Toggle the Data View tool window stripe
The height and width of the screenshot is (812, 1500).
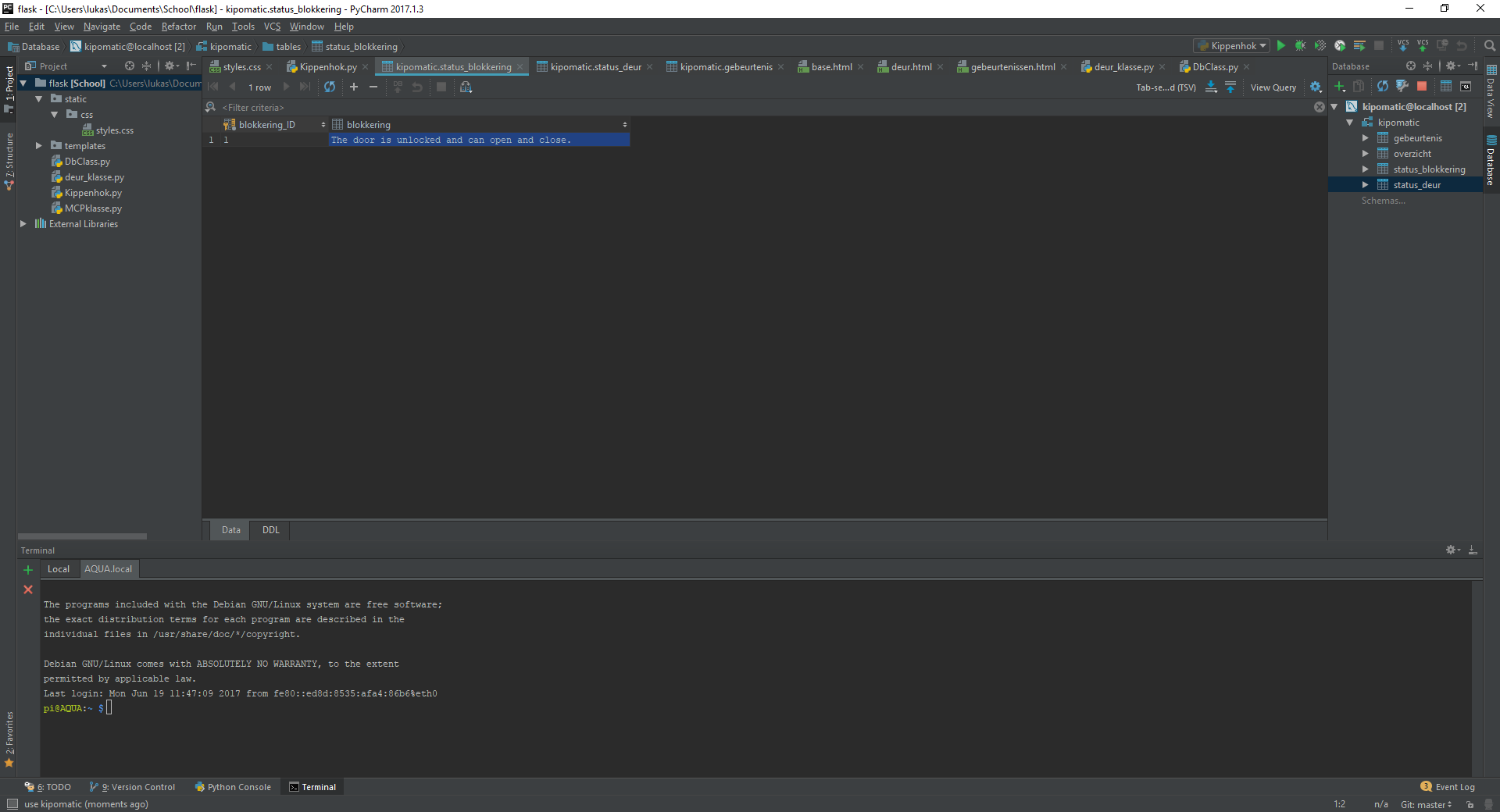[x=1491, y=91]
